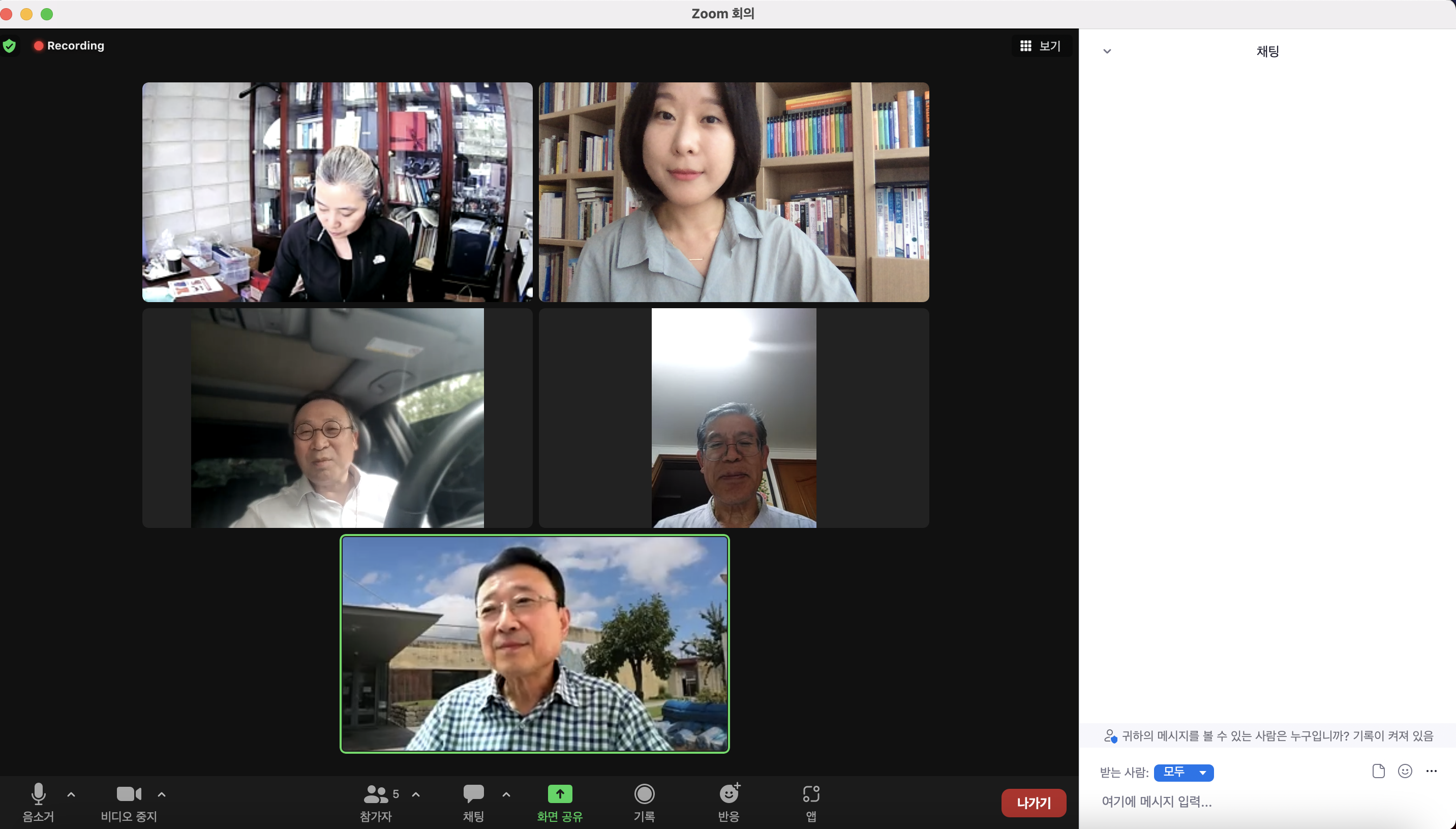Open the recipient 모두 dropdown in chat
This screenshot has height=829, width=1456.
coord(1184,773)
